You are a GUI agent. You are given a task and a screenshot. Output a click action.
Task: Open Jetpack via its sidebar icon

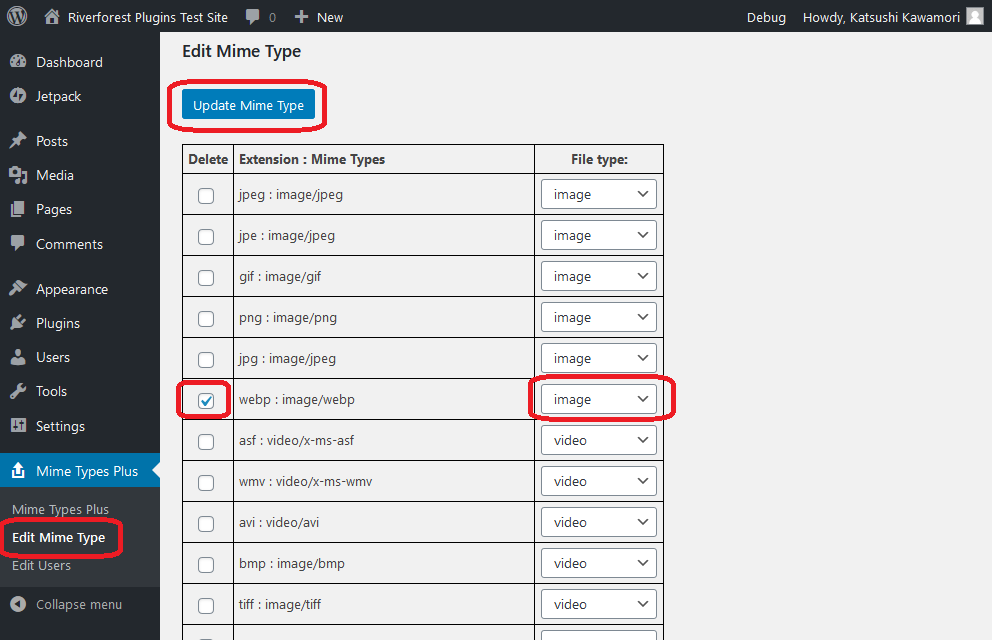pos(18,96)
